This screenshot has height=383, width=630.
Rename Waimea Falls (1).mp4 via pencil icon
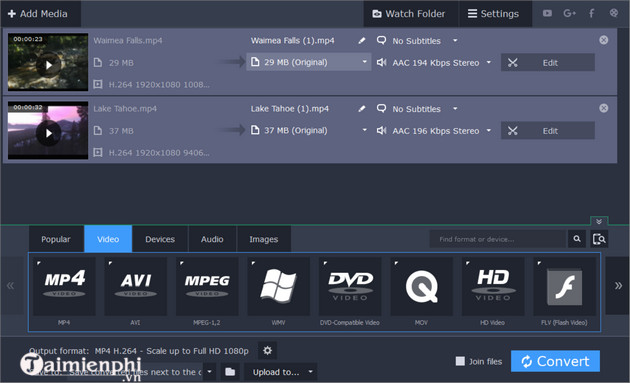pos(362,40)
